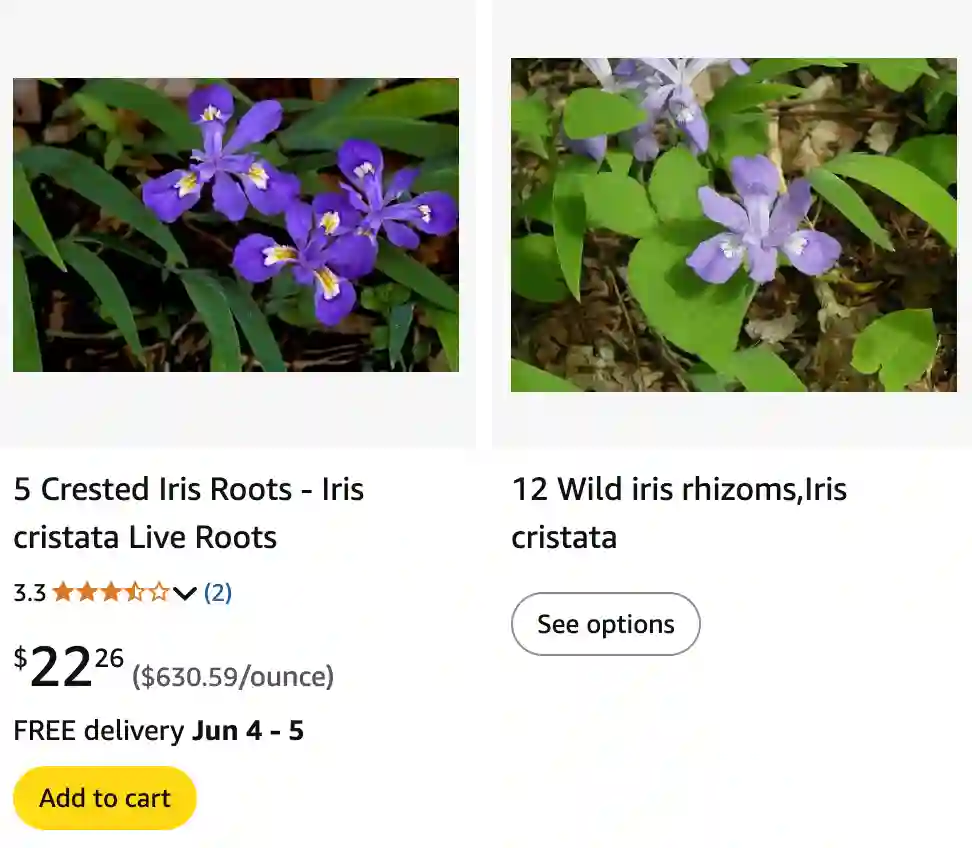Click See options for the Wild iris rhizomes
972x848 pixels.
[605, 624]
